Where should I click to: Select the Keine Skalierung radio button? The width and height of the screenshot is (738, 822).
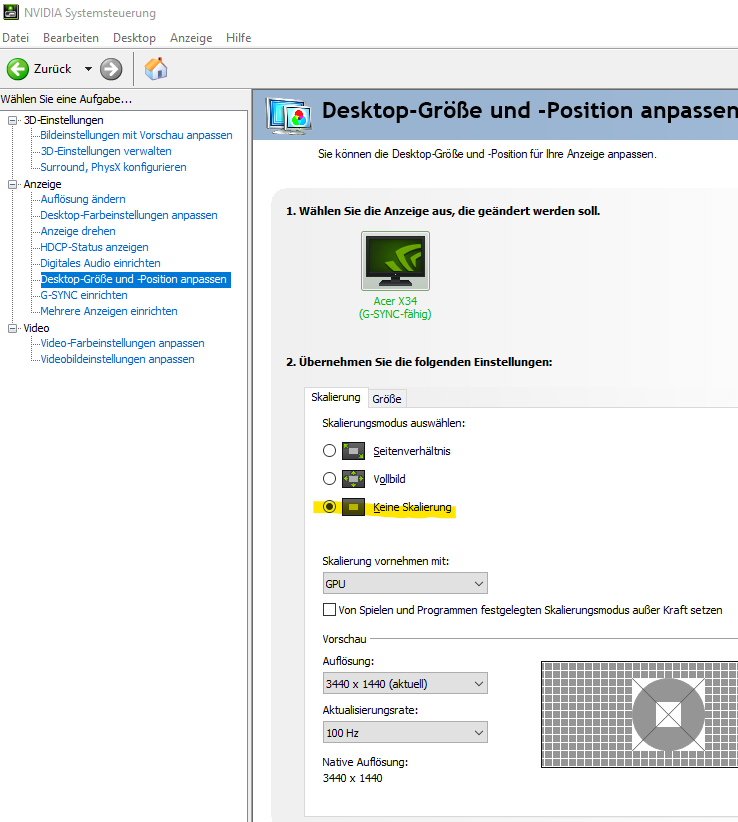[x=329, y=507]
